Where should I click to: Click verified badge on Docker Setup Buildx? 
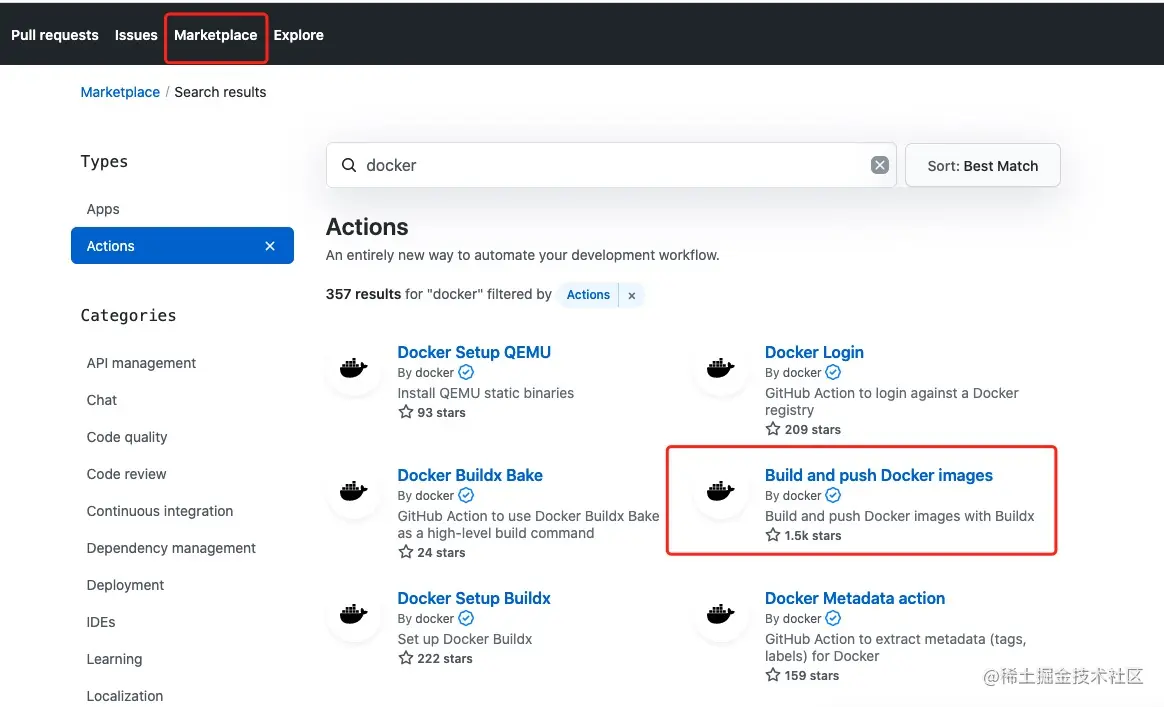pyautogui.click(x=466, y=618)
